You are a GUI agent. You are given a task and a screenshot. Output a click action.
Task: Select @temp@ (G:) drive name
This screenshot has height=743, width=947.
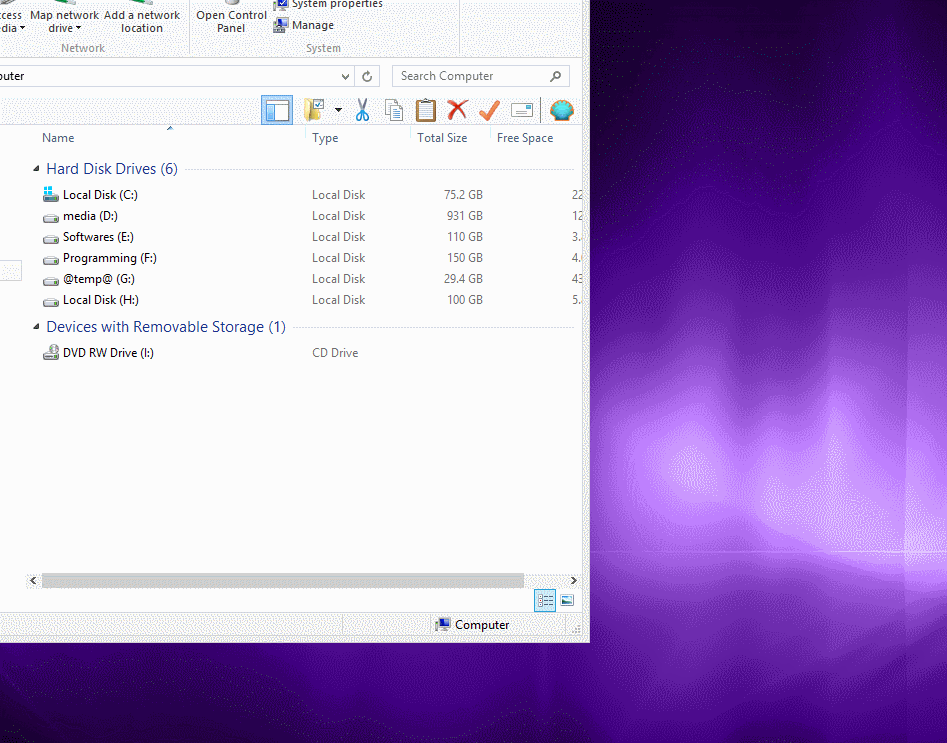[x=99, y=279]
